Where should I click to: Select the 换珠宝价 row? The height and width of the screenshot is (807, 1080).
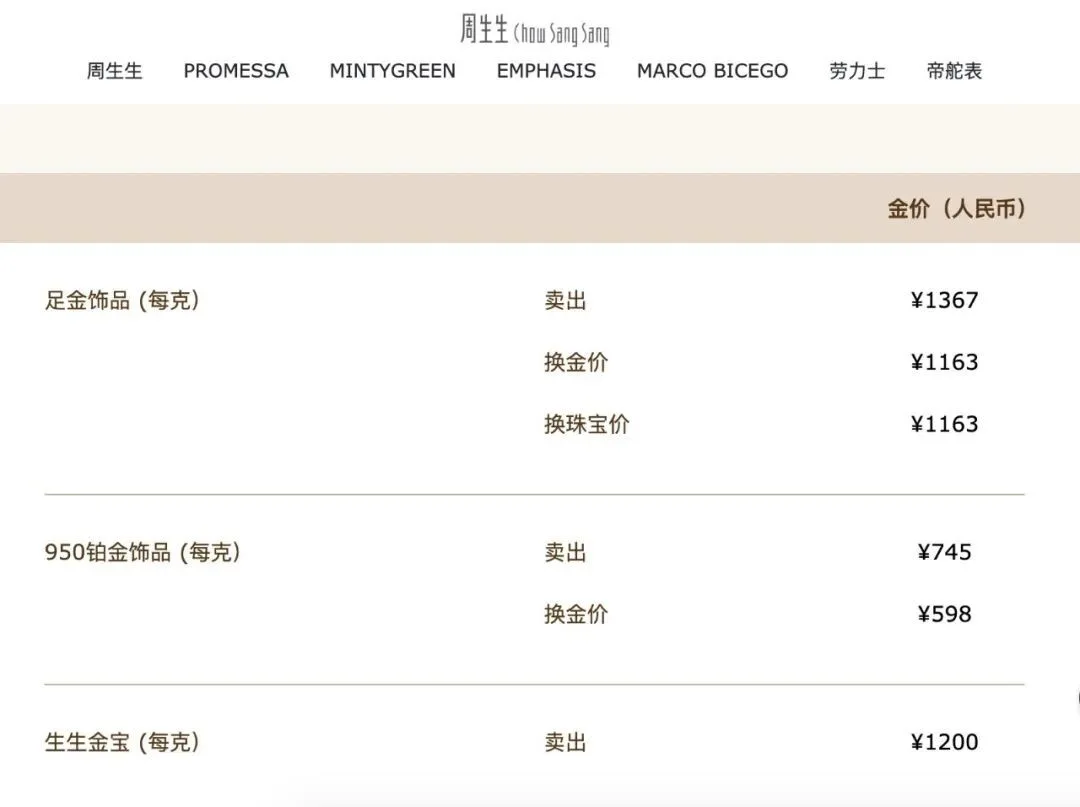(587, 424)
